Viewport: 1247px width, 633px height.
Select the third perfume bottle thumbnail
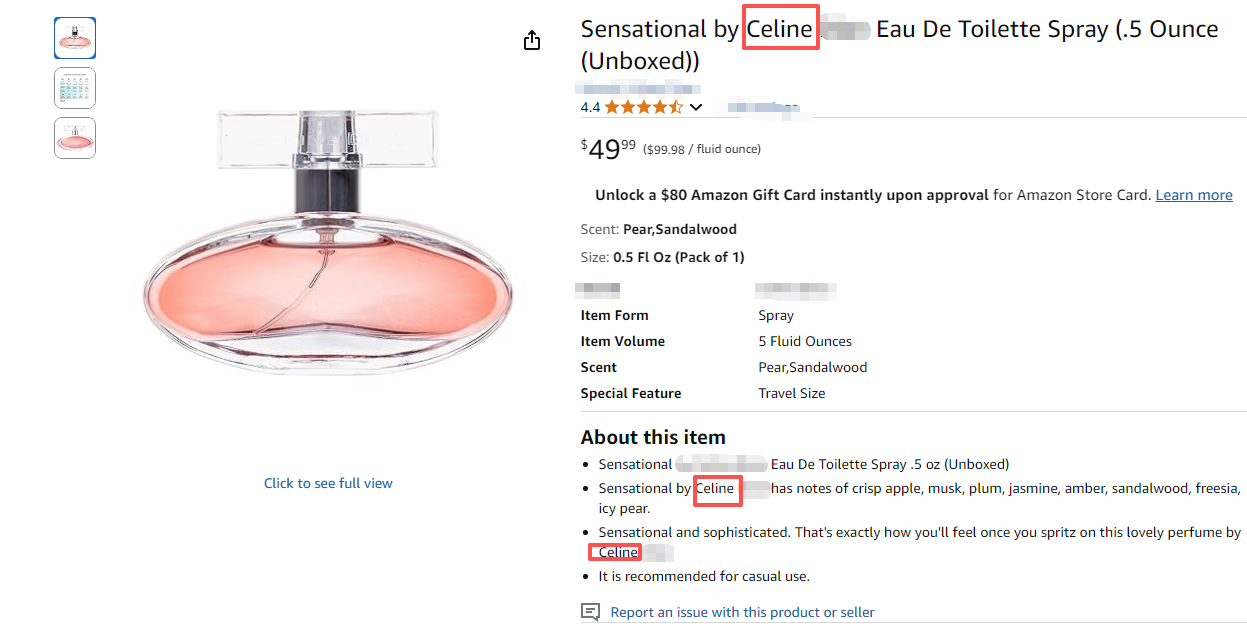pyautogui.click(x=75, y=138)
